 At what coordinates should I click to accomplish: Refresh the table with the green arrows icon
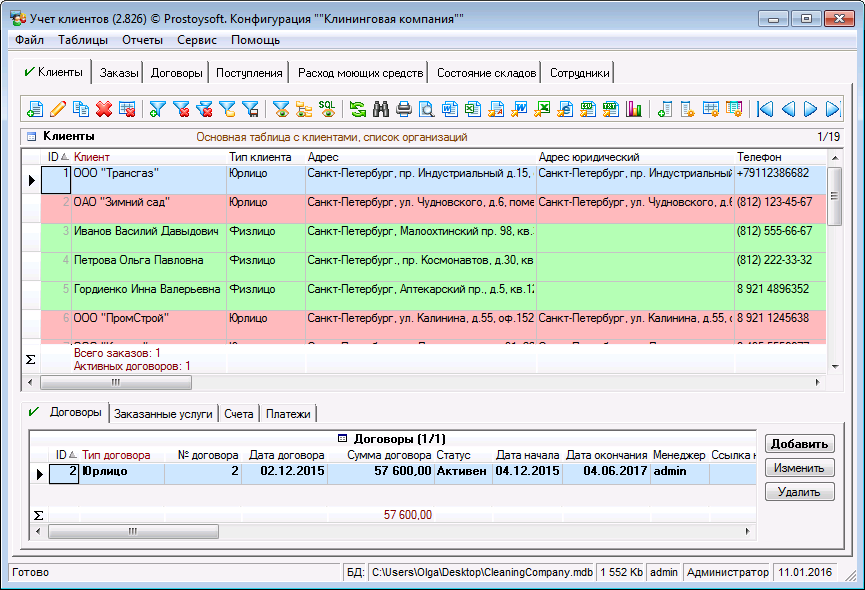[357, 109]
